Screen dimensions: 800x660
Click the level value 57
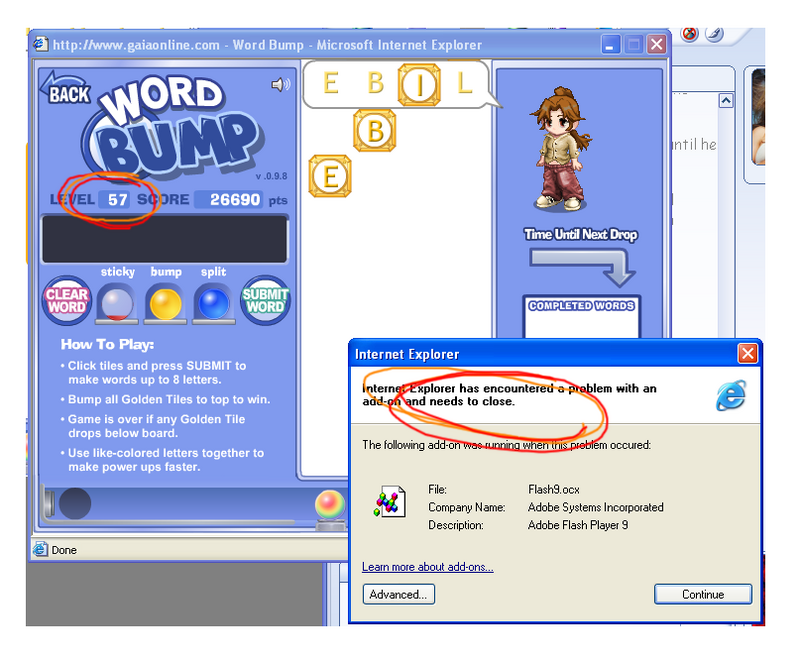(x=117, y=199)
